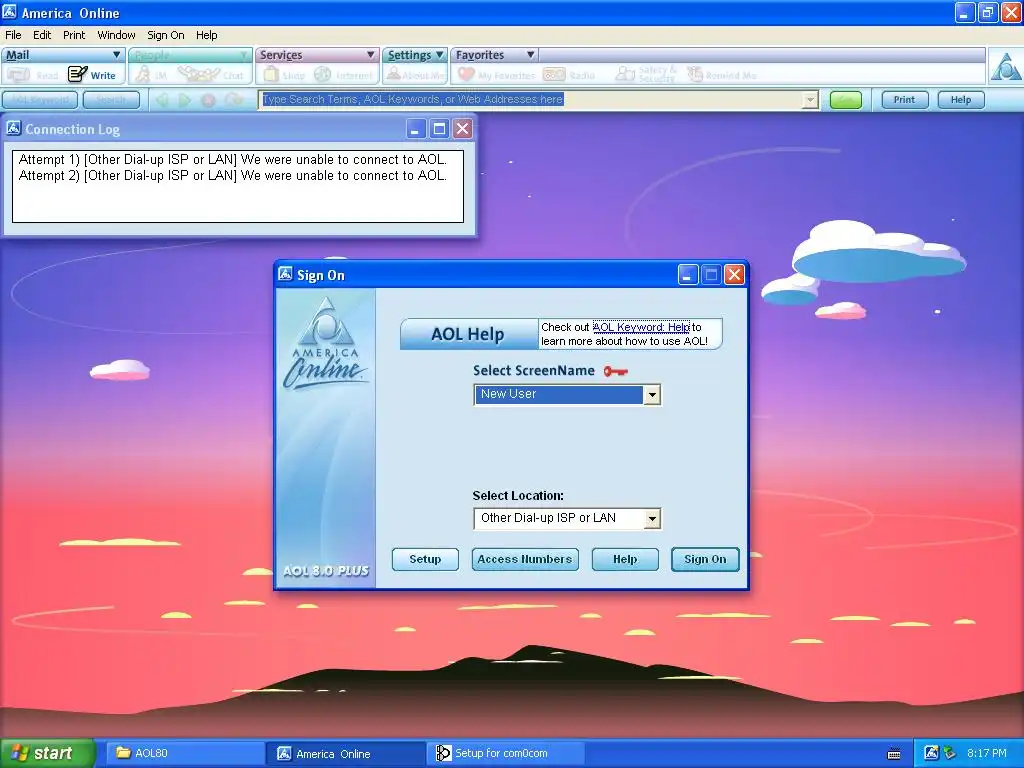1024x768 pixels.
Task: Click Help button in Sign On dialog
Action: (625, 559)
